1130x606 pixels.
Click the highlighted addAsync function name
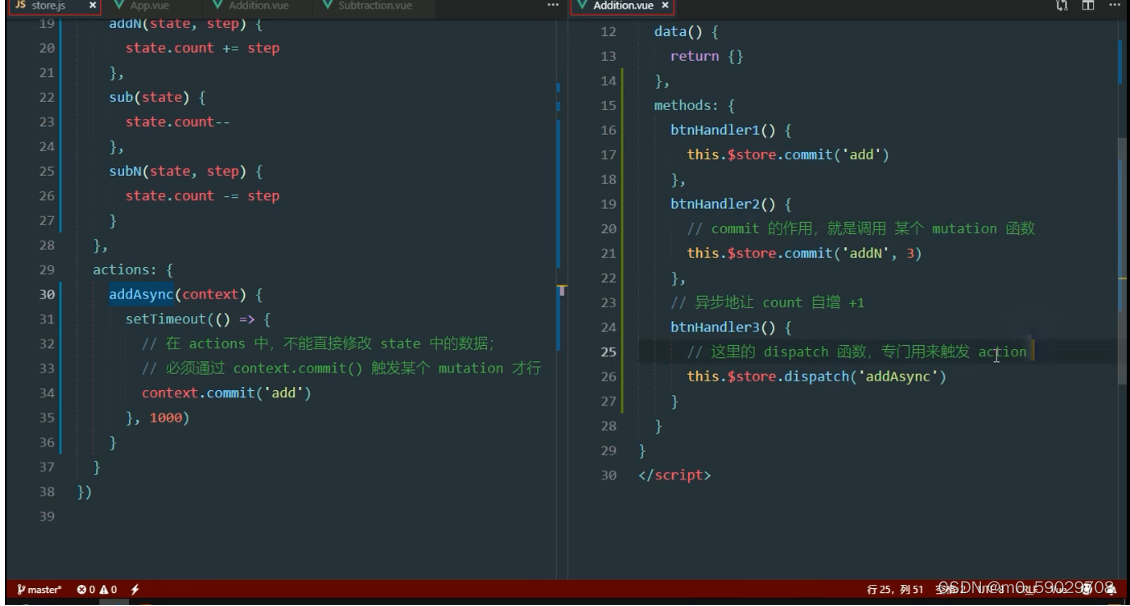click(141, 294)
